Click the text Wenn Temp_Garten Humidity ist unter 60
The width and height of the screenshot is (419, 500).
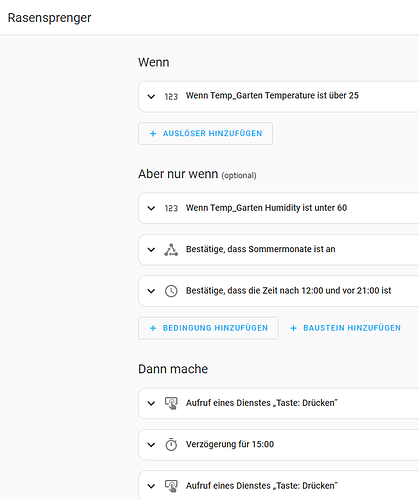point(266,208)
